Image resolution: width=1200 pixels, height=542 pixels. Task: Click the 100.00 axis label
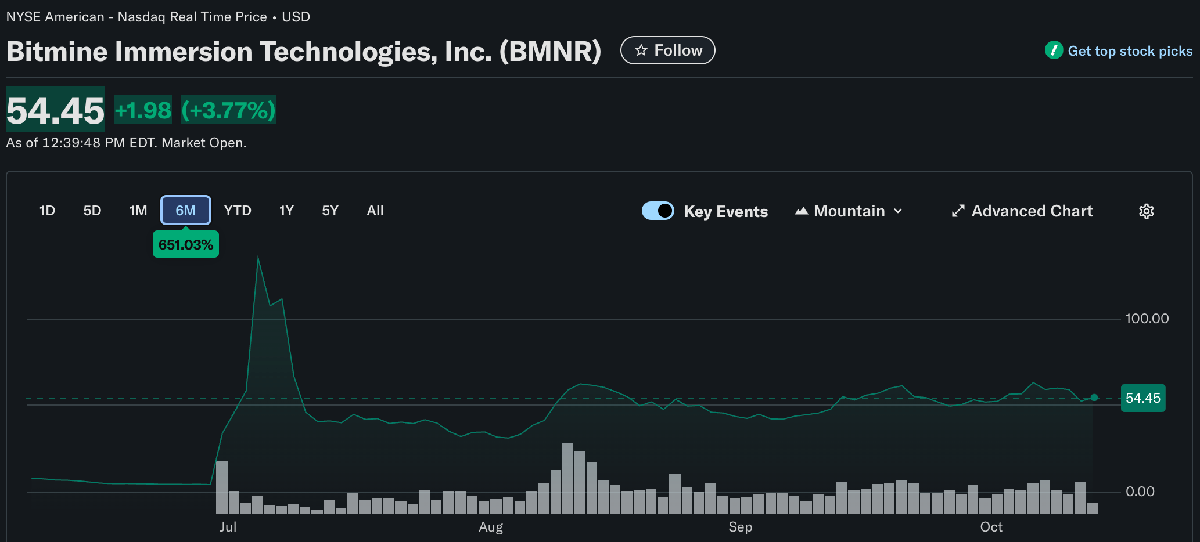(1147, 319)
